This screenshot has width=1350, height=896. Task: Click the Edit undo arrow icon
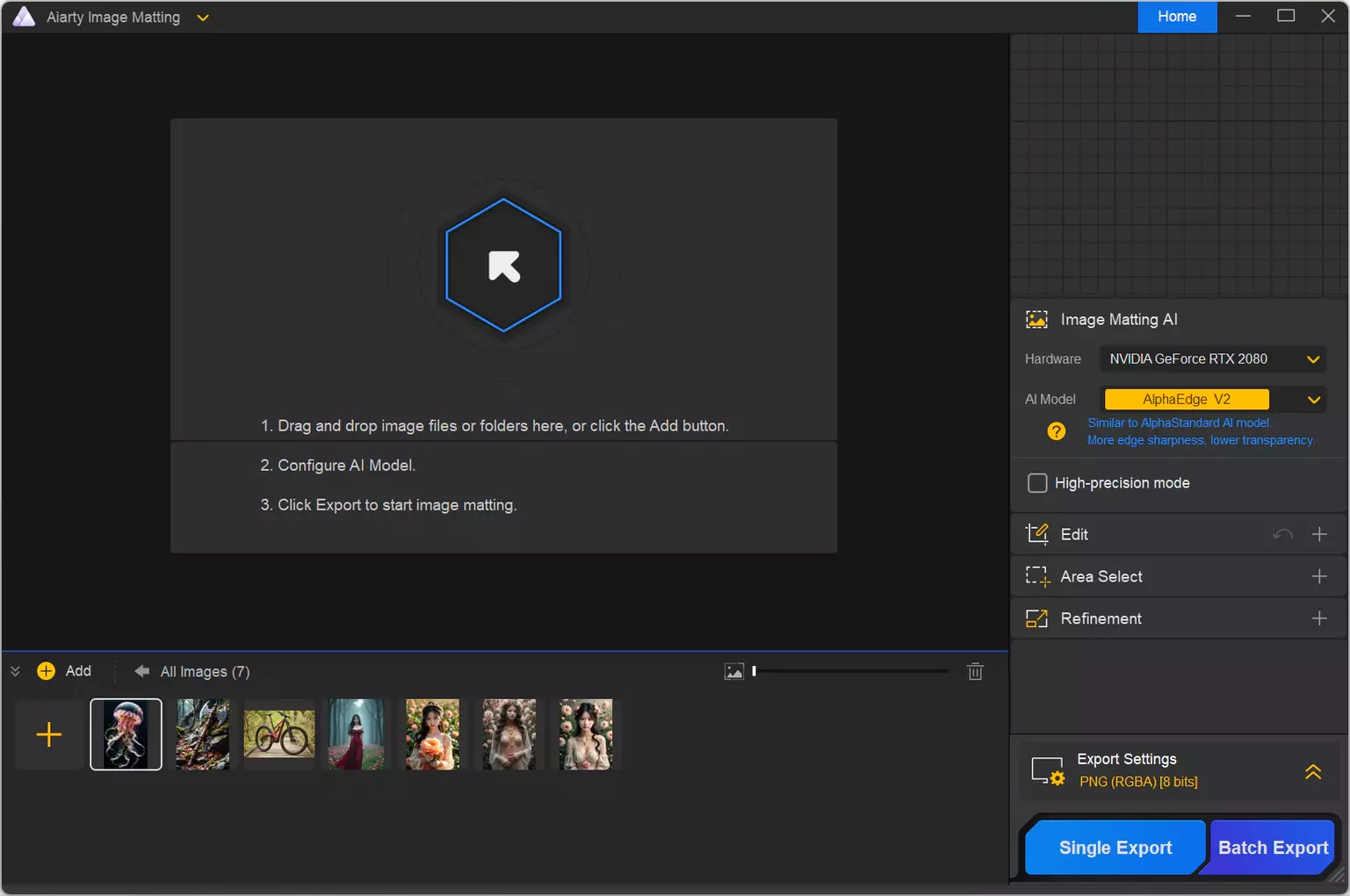tap(1282, 534)
